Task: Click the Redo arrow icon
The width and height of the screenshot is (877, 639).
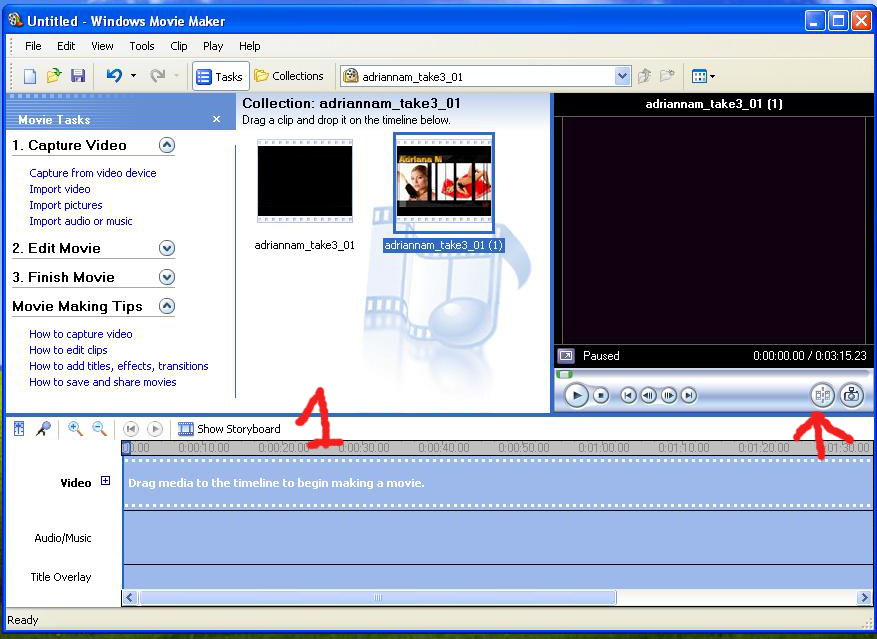Action: tap(158, 75)
